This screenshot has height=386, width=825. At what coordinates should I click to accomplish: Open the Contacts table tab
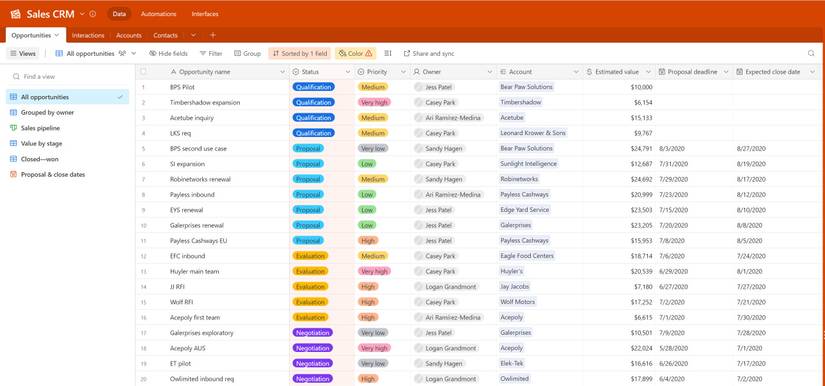165,35
